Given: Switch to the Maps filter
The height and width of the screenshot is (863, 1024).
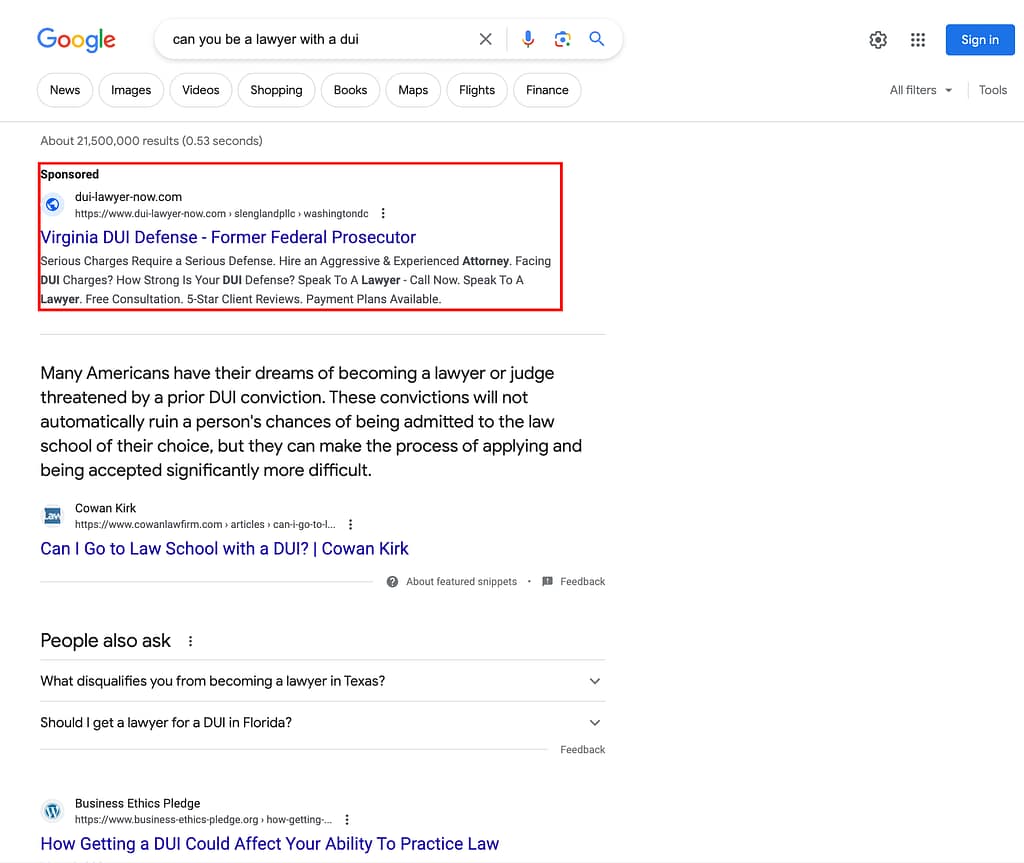Looking at the screenshot, I should 413,90.
